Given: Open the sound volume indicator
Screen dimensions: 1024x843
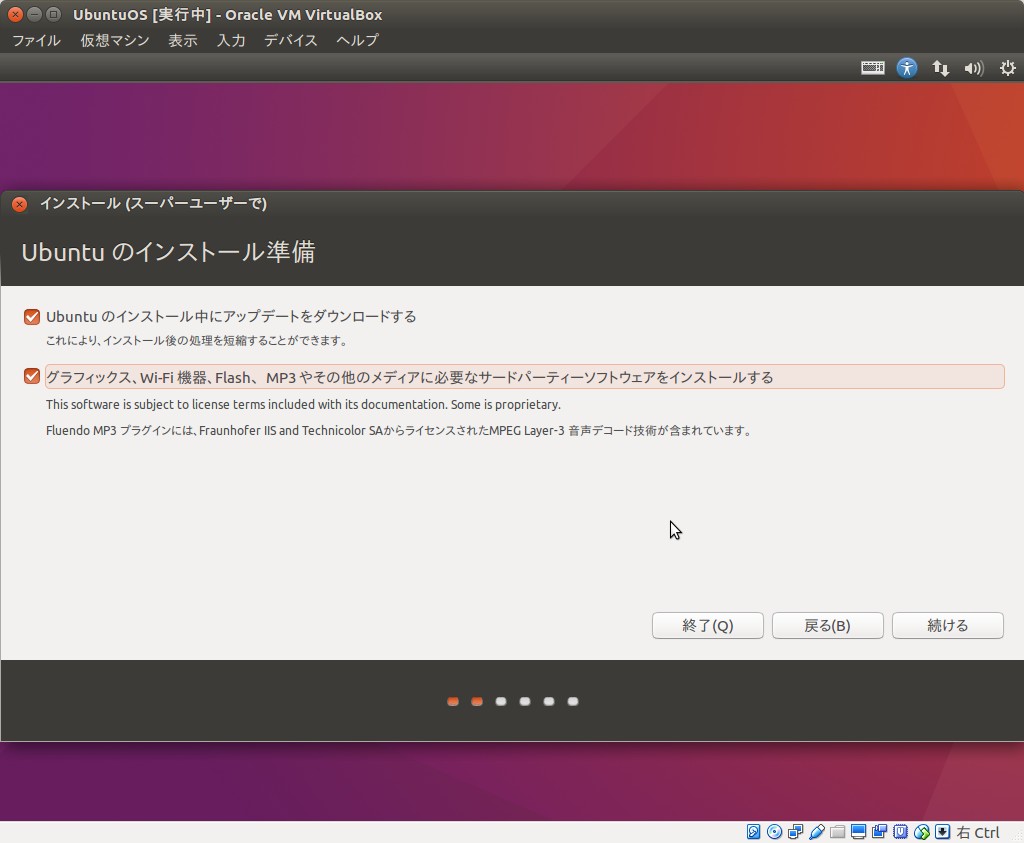Looking at the screenshot, I should click(974, 68).
